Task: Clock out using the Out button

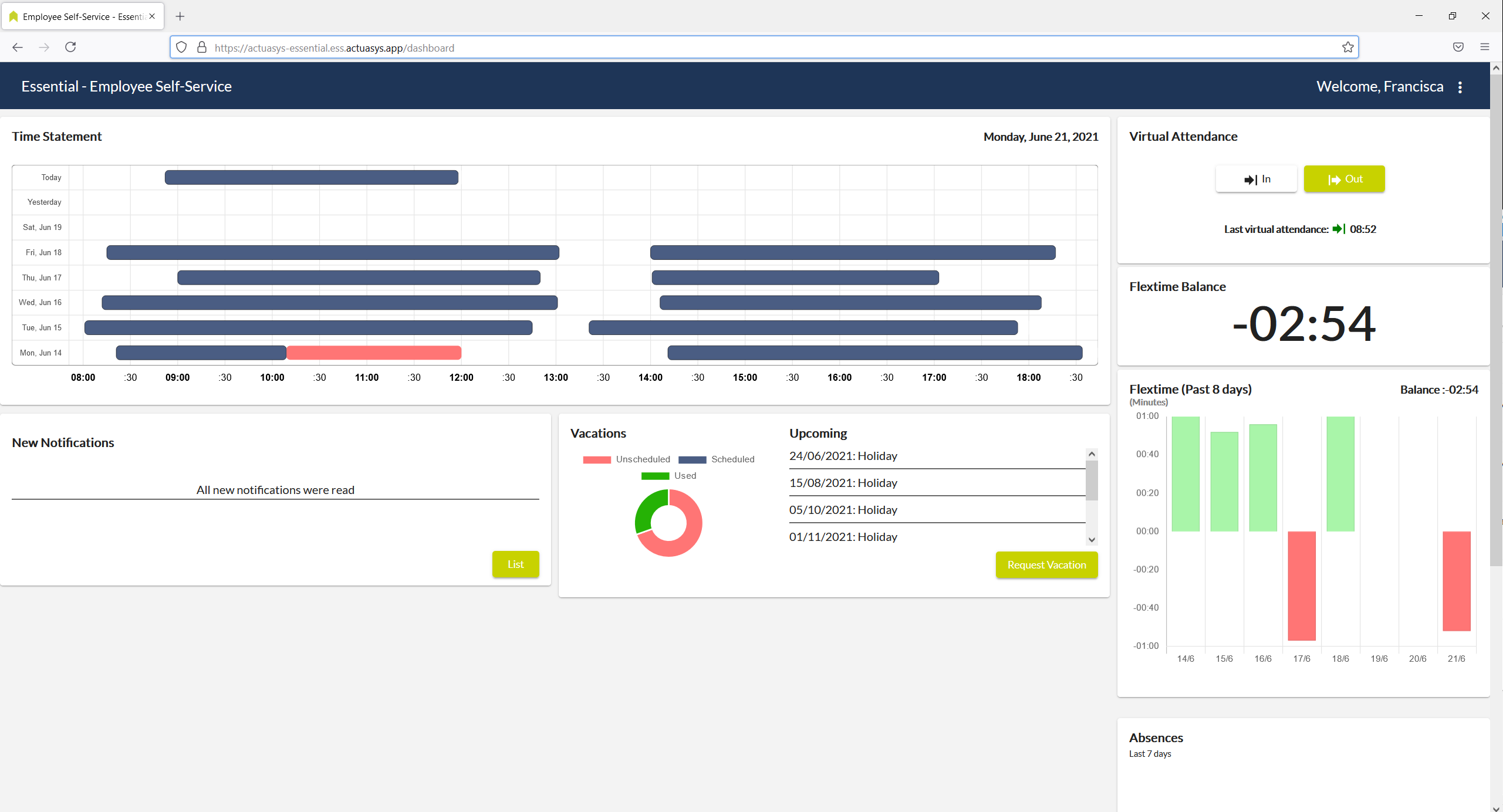Action: coord(1344,179)
